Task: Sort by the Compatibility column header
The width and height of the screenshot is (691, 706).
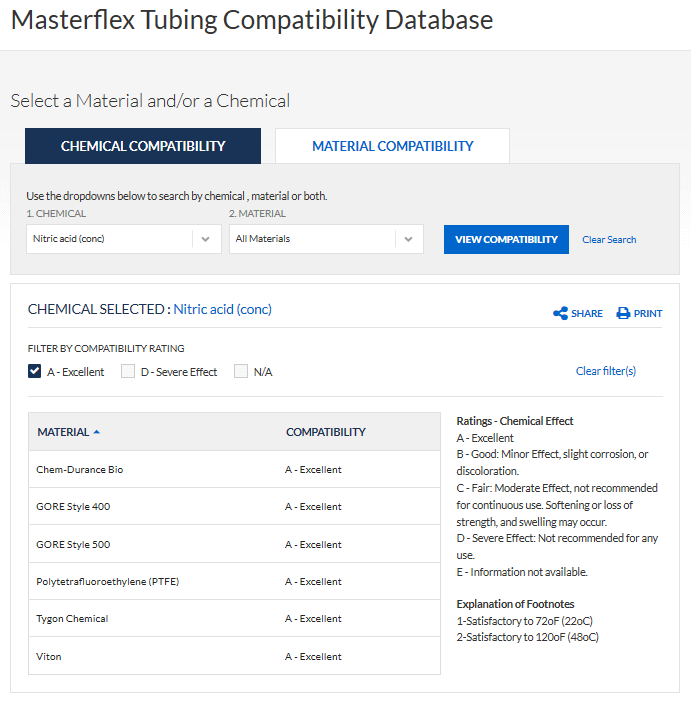Action: (x=326, y=432)
